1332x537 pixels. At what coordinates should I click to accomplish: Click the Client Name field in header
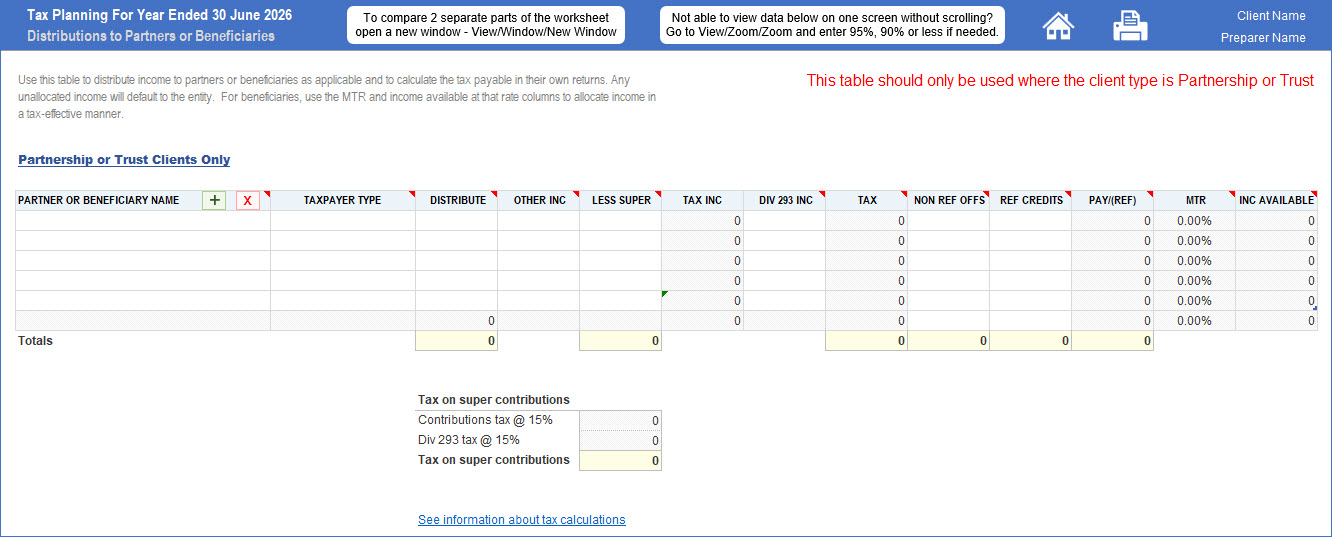coord(1271,16)
